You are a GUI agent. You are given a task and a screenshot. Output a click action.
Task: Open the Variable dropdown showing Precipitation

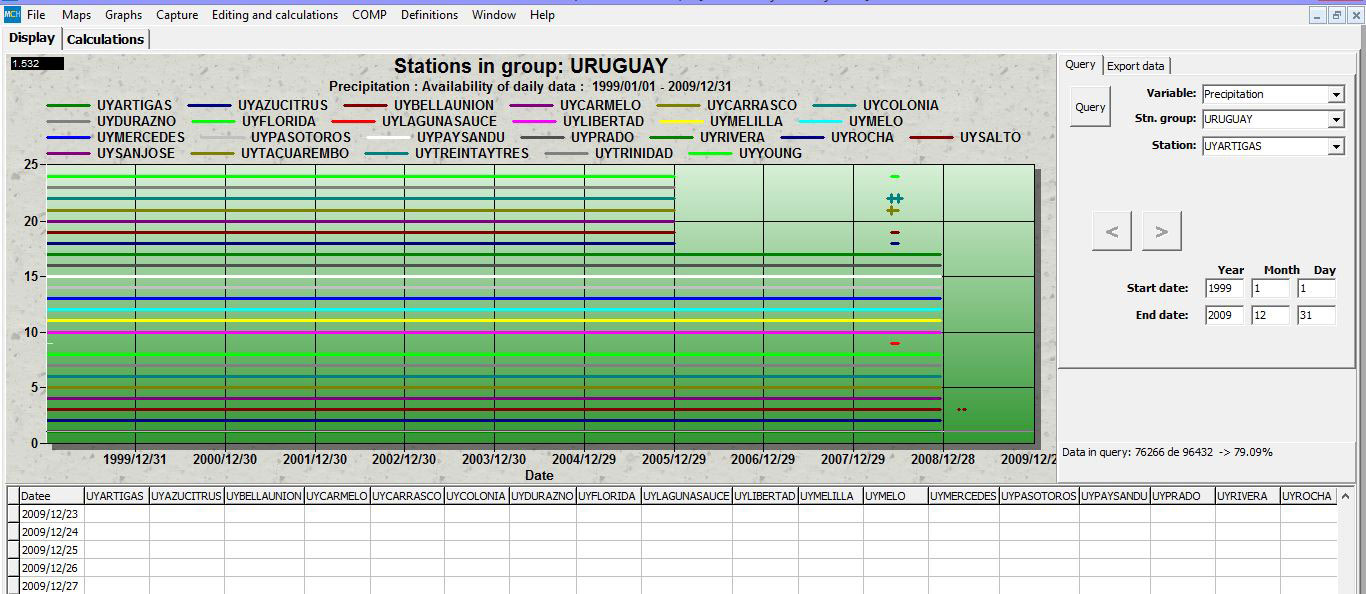click(x=1336, y=94)
